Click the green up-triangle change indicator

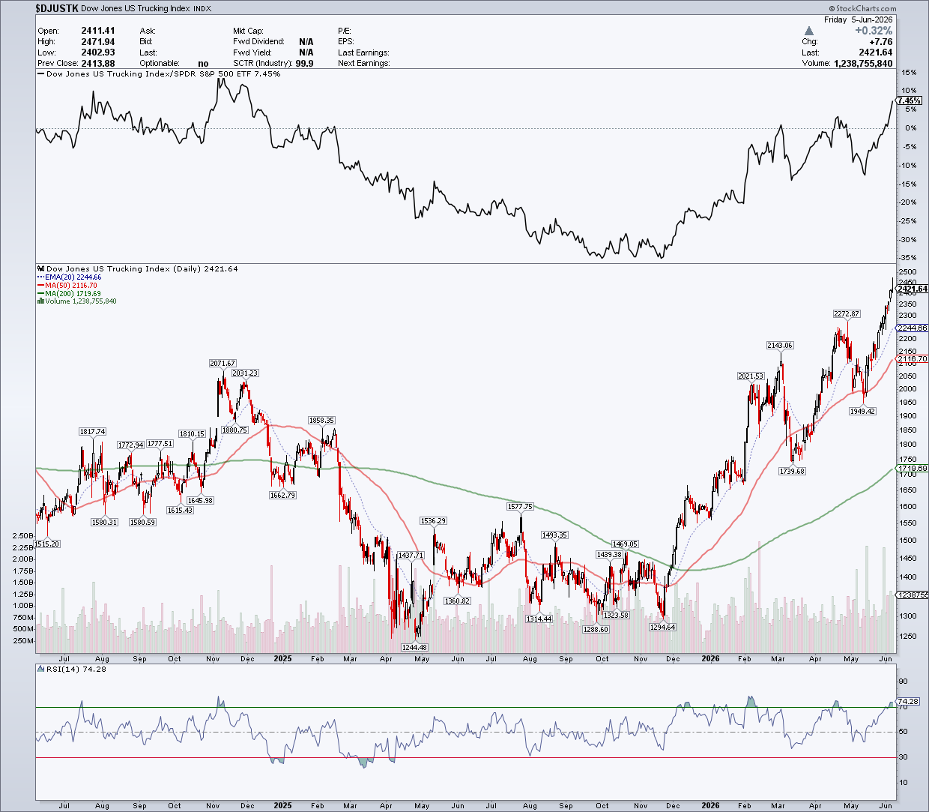point(808,30)
